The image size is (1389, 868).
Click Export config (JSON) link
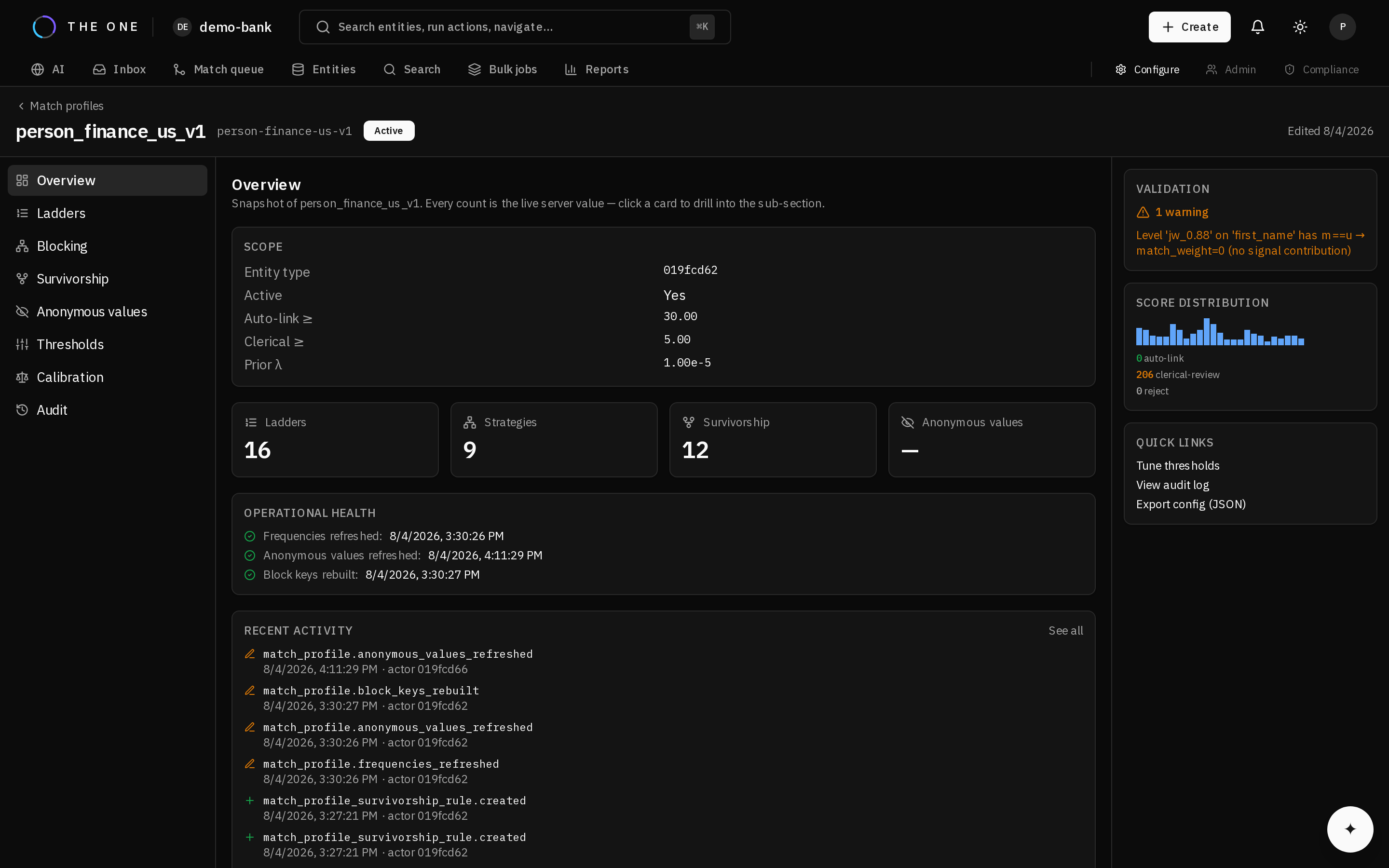click(1191, 504)
